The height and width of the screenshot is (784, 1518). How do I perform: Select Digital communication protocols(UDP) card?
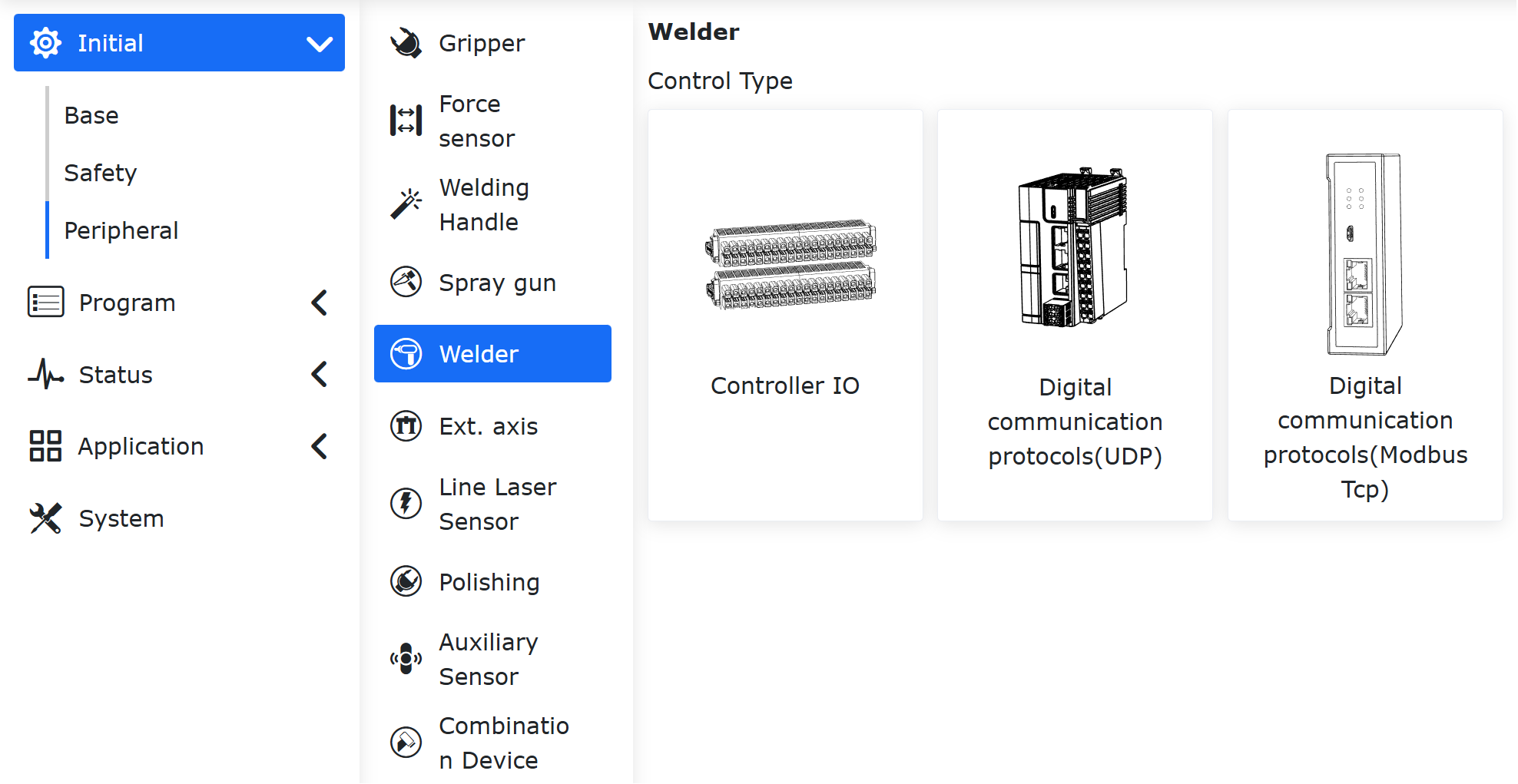click(1075, 315)
